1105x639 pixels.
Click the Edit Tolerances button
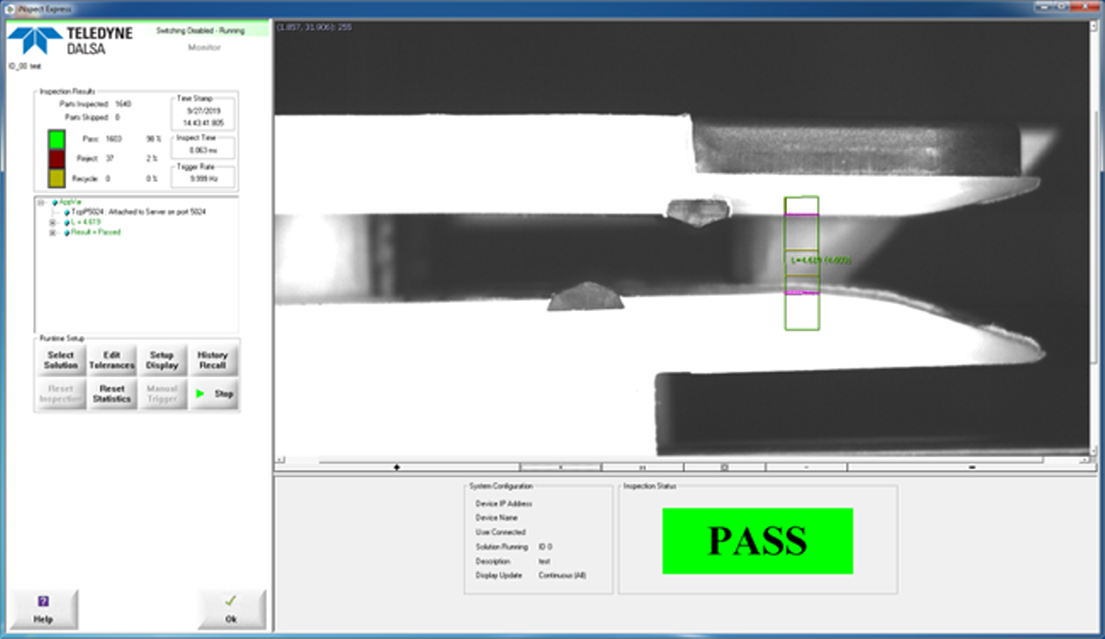tap(111, 360)
